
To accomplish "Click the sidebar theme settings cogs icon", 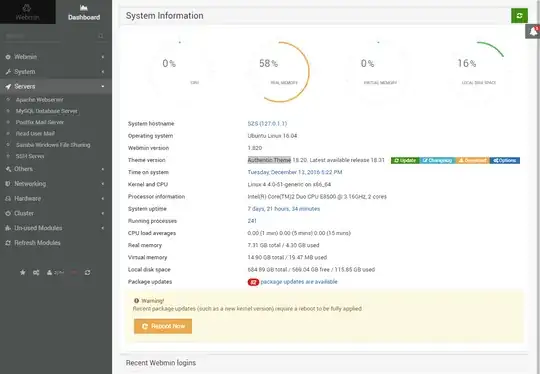I will pyautogui.click(x=36, y=272).
